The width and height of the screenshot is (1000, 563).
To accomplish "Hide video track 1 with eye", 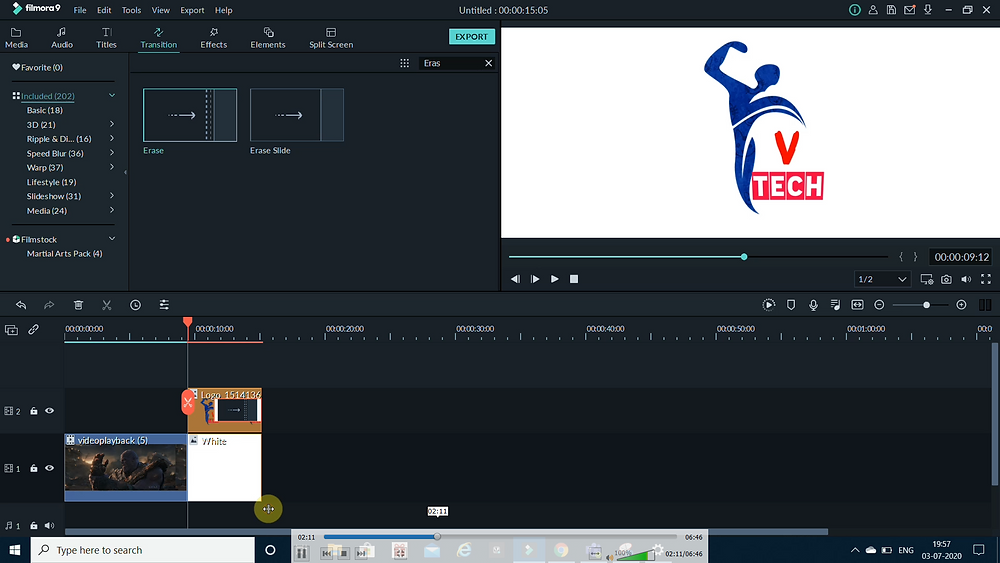I will 49,468.
